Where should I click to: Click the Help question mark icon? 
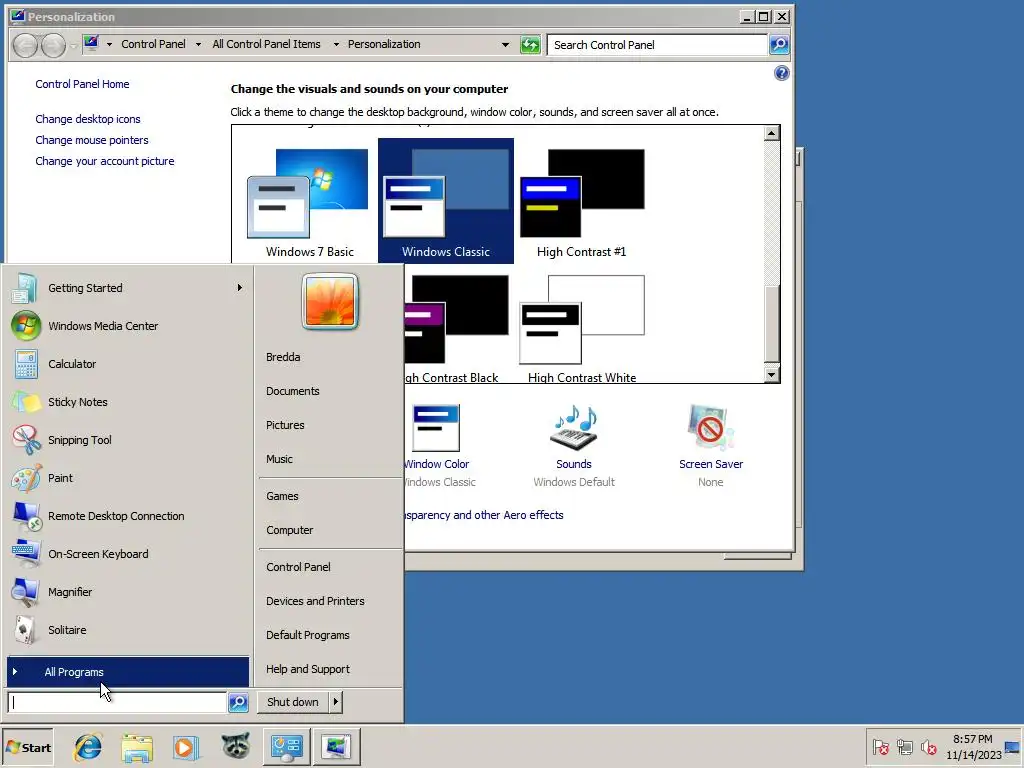(781, 73)
